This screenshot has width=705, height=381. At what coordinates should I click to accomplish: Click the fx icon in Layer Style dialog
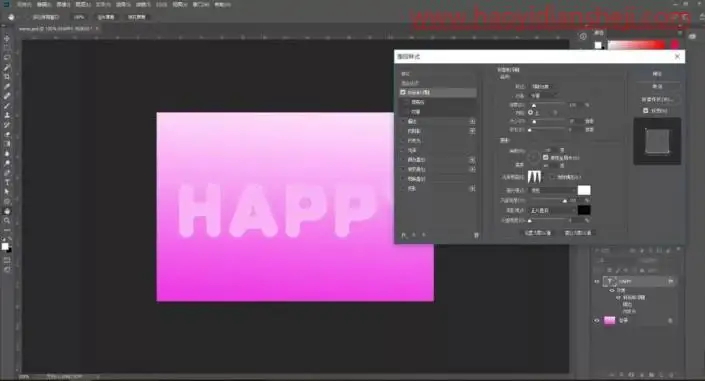pyautogui.click(x=404, y=235)
